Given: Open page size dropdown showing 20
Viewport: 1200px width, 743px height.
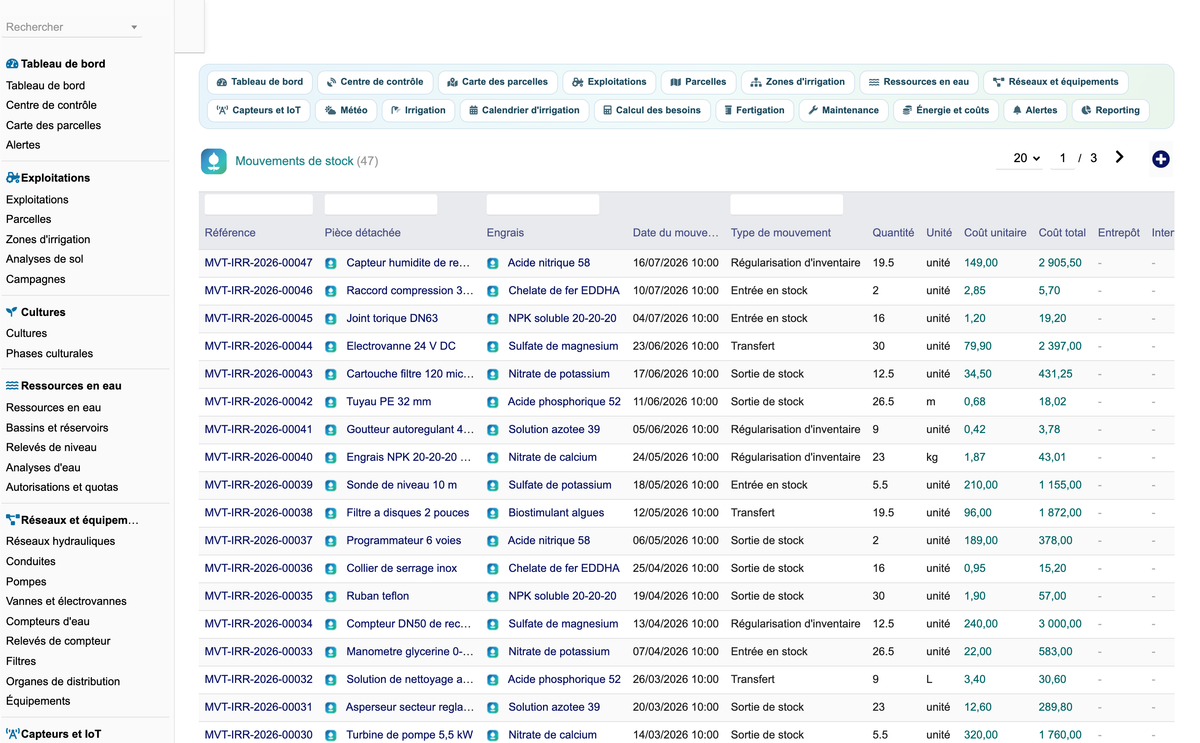Looking at the screenshot, I should (x=1020, y=158).
